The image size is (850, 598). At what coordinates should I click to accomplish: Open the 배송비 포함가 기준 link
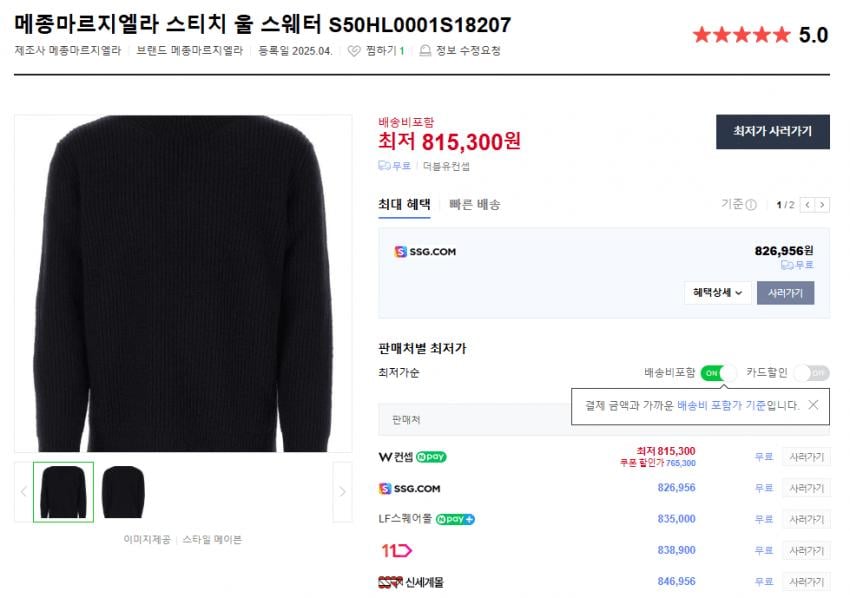[721, 405]
